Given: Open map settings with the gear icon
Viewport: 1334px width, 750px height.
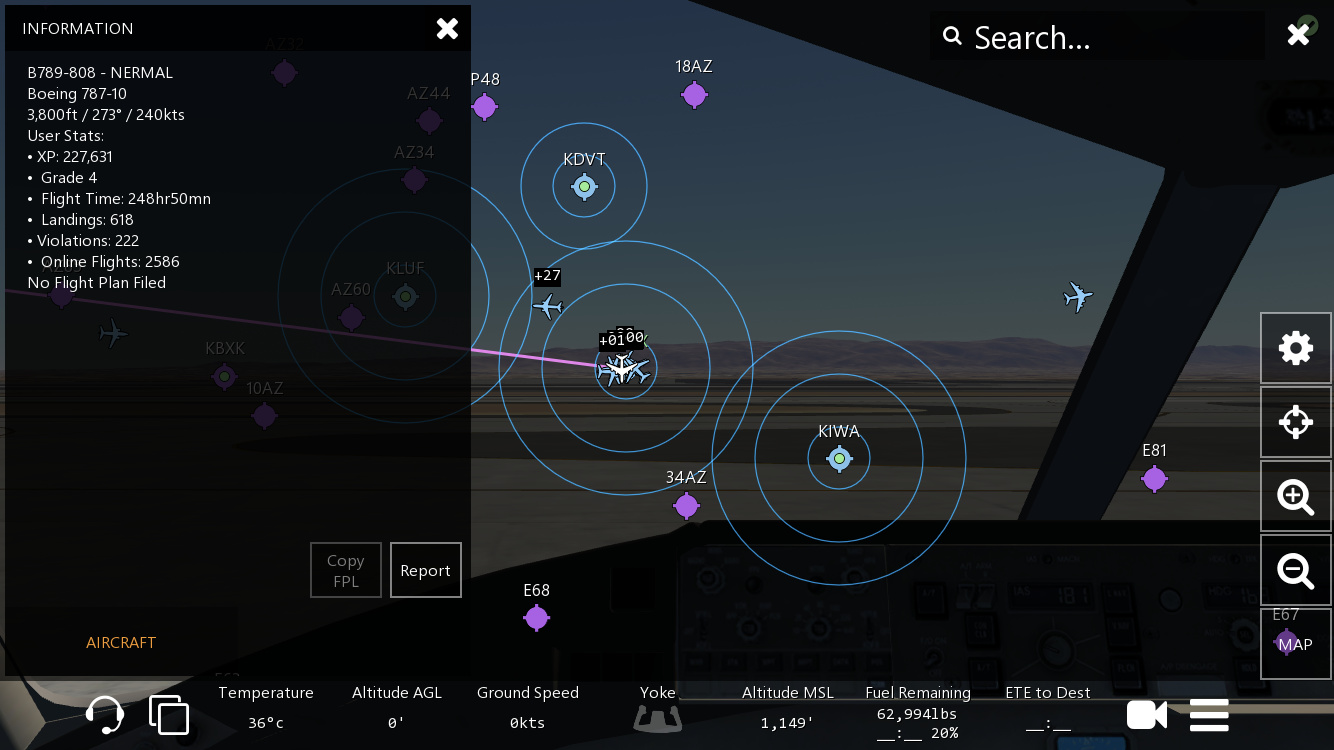Looking at the screenshot, I should coord(1296,348).
